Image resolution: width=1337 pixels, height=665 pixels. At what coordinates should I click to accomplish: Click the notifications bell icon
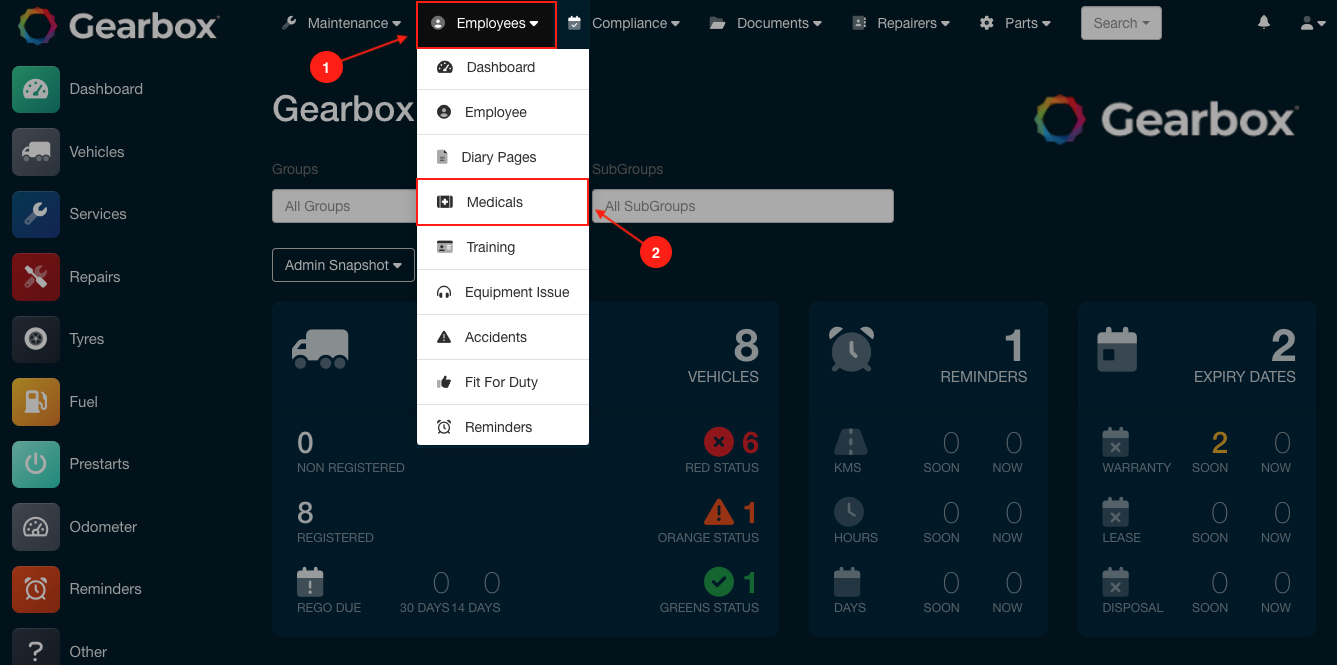1264,22
